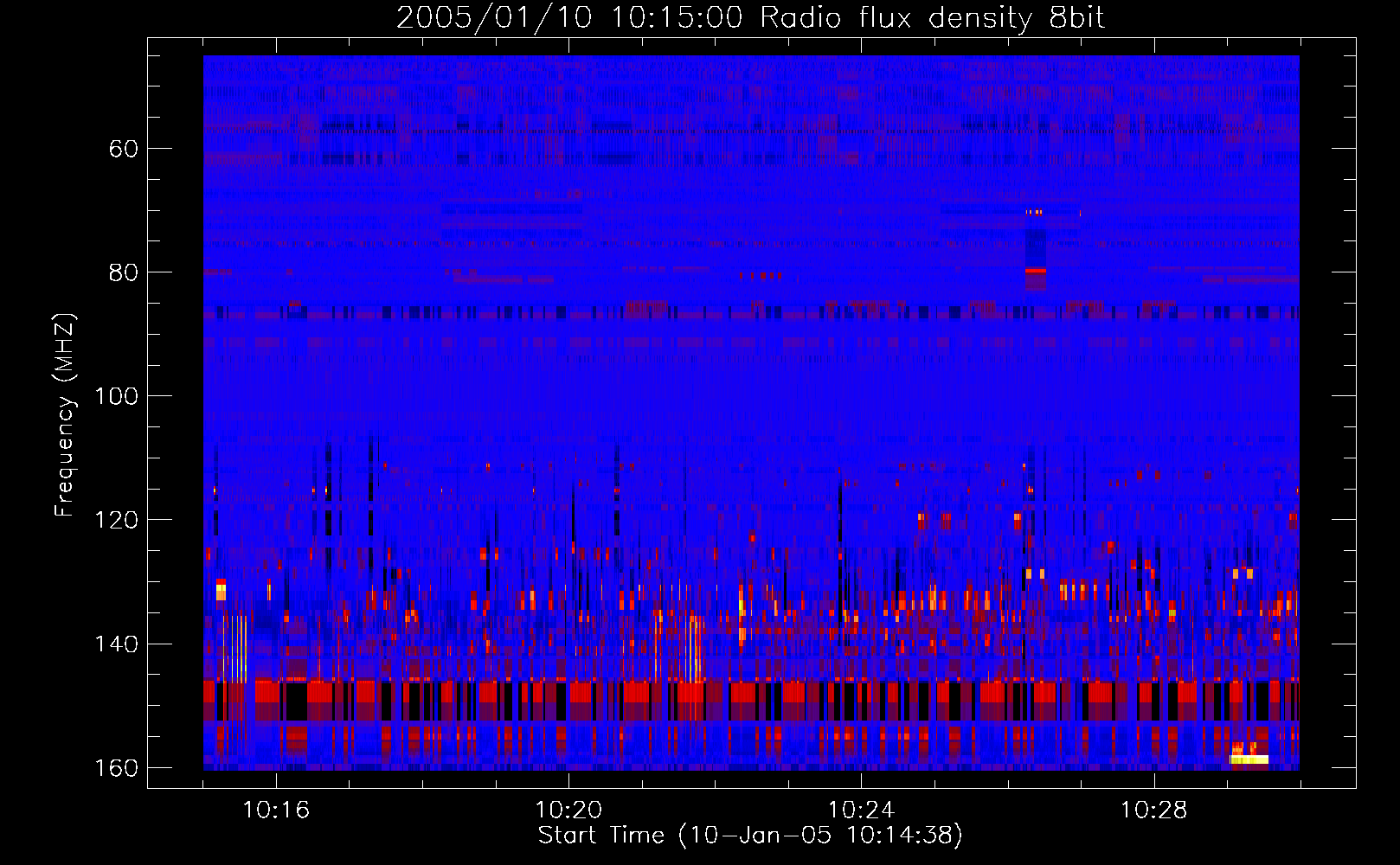
Task: Click the "Frequency (MHZ)" axis label
Action: 64,415
